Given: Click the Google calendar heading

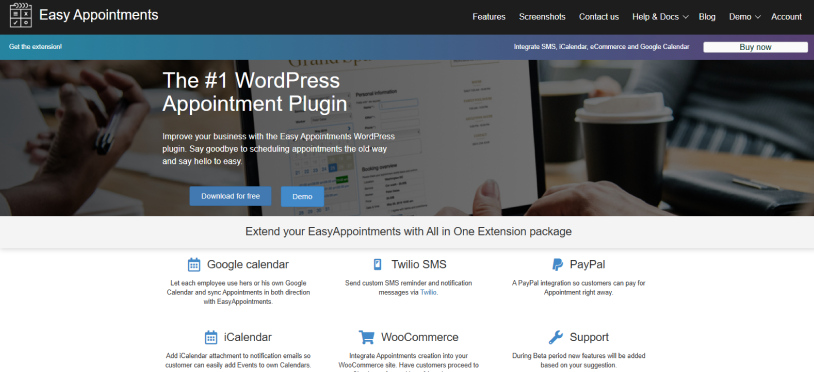Looking at the screenshot, I should pyautogui.click(x=248, y=265).
